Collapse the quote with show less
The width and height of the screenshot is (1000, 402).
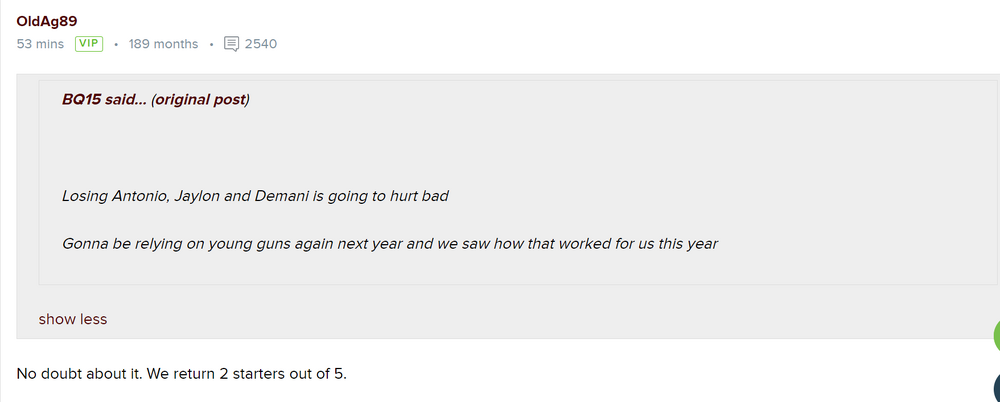[x=73, y=319]
